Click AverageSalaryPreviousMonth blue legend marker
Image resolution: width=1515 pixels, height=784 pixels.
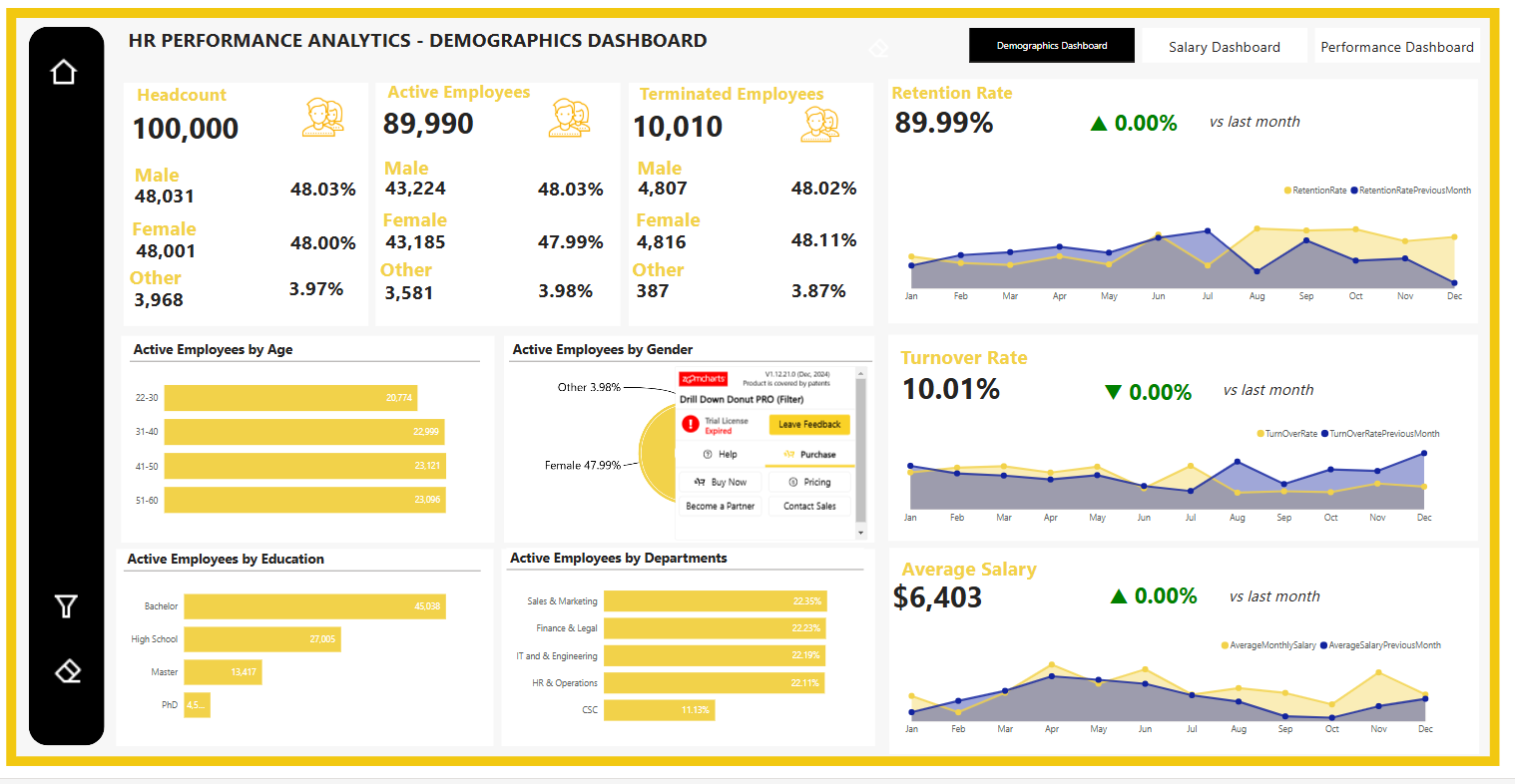pos(1324,645)
